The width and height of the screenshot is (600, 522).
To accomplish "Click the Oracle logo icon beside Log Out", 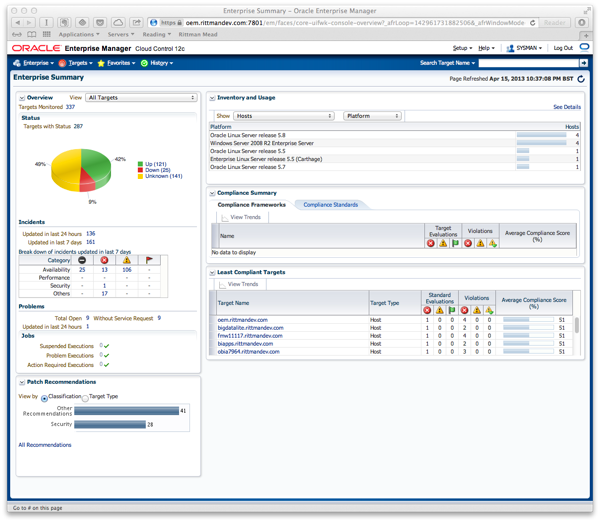I will click(x=584, y=47).
